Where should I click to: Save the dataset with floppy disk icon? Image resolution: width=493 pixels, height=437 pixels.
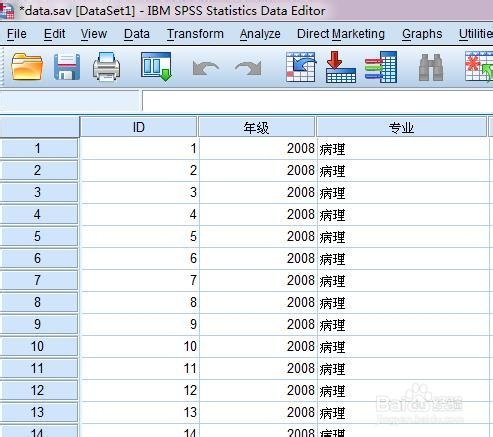(67, 67)
